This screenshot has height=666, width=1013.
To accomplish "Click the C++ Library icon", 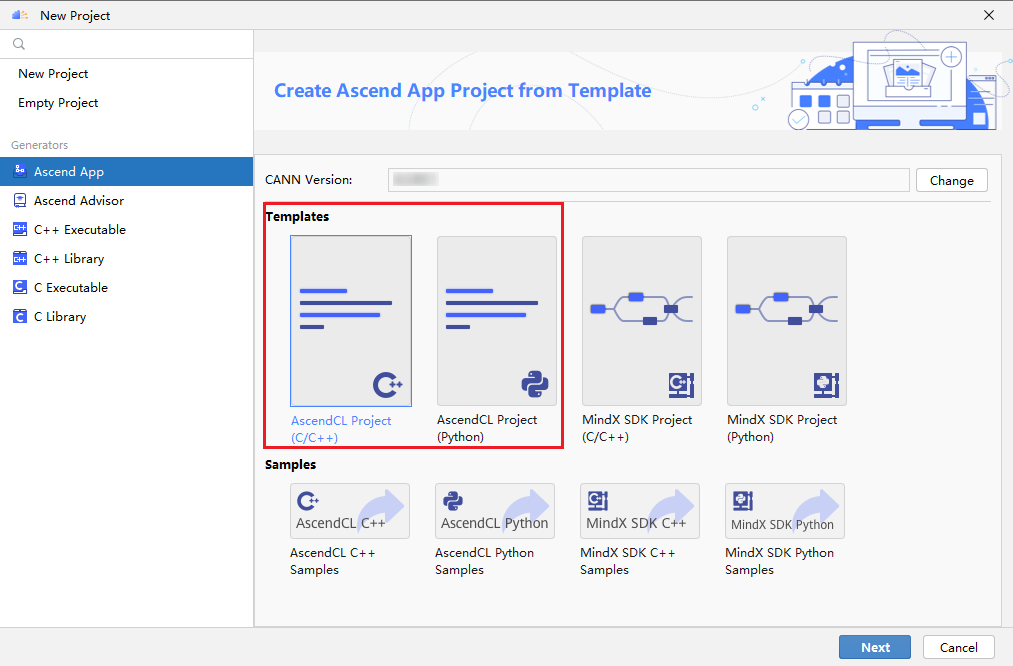I will click(20, 258).
